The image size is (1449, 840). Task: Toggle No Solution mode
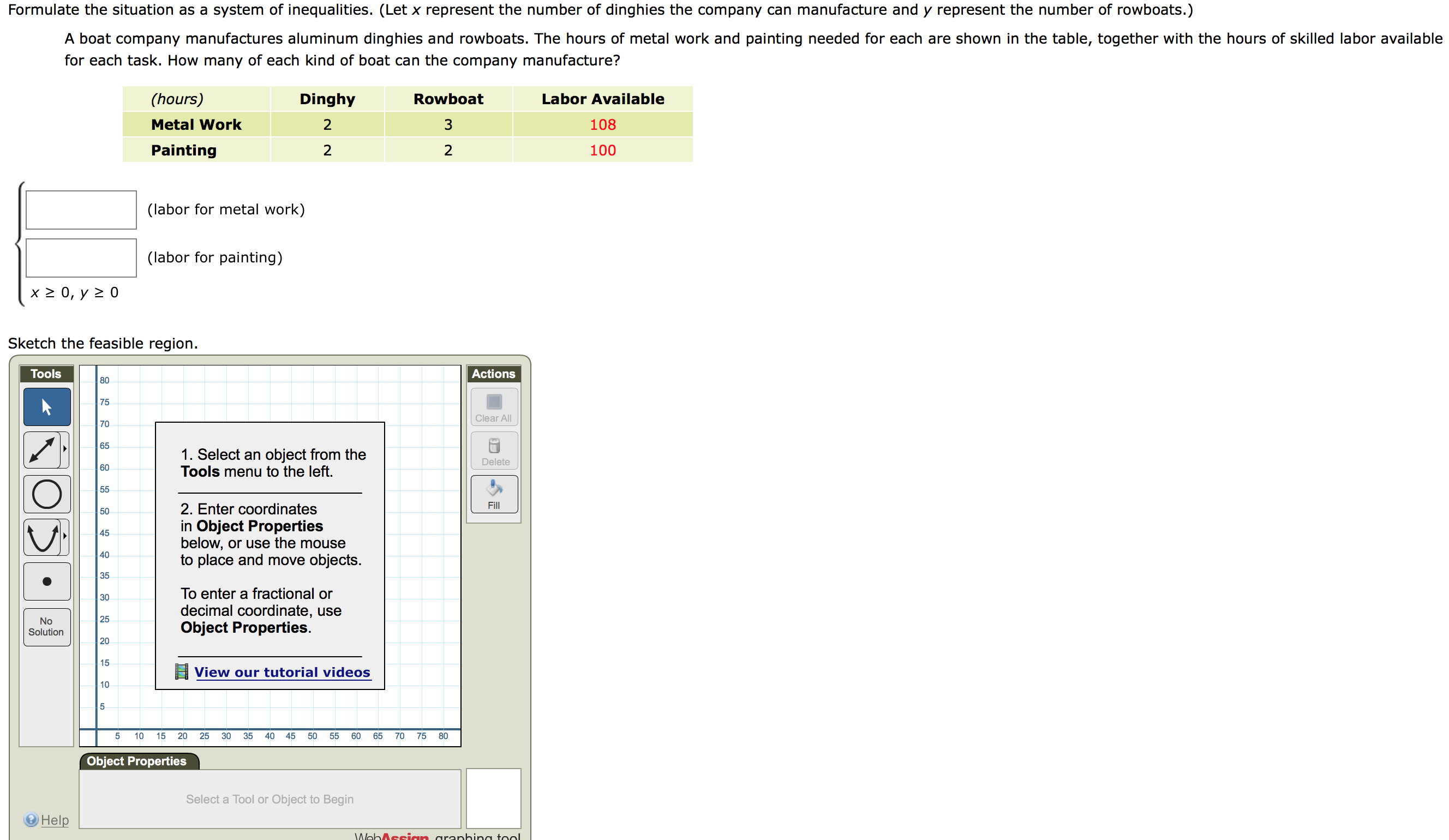click(x=46, y=626)
